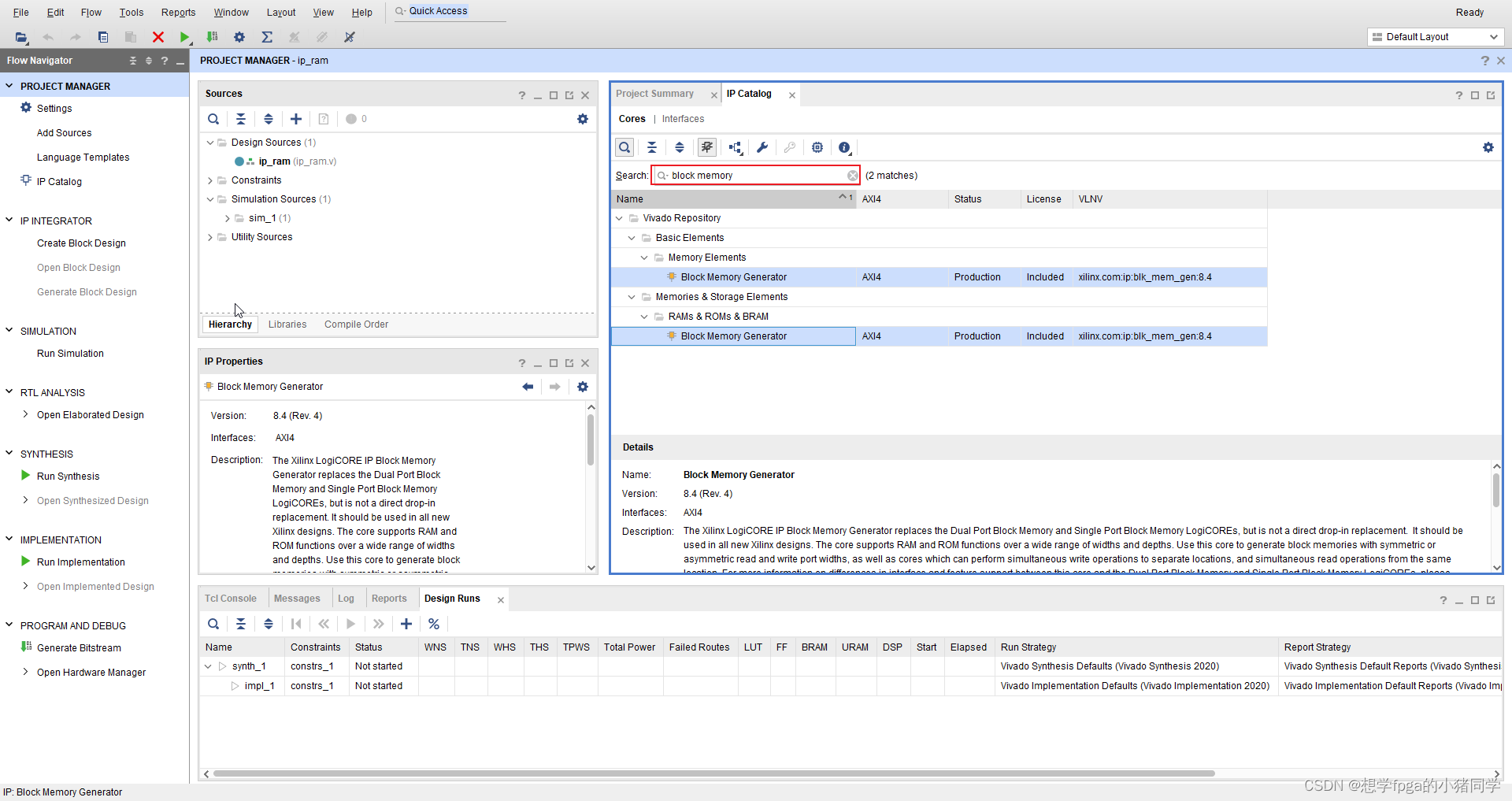Image resolution: width=1512 pixels, height=801 pixels.
Task: Collapse PROJECT MANAGER section
Action: click(9, 86)
